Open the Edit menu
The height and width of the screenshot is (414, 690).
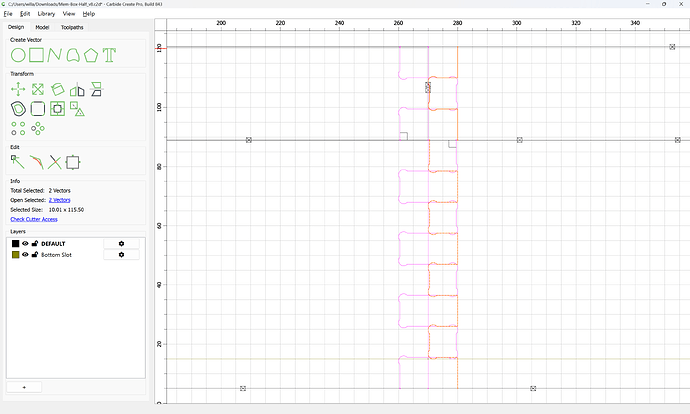(x=25, y=14)
